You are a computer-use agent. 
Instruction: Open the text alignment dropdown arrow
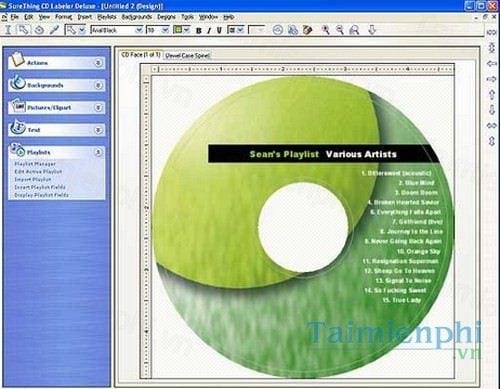pos(240,30)
